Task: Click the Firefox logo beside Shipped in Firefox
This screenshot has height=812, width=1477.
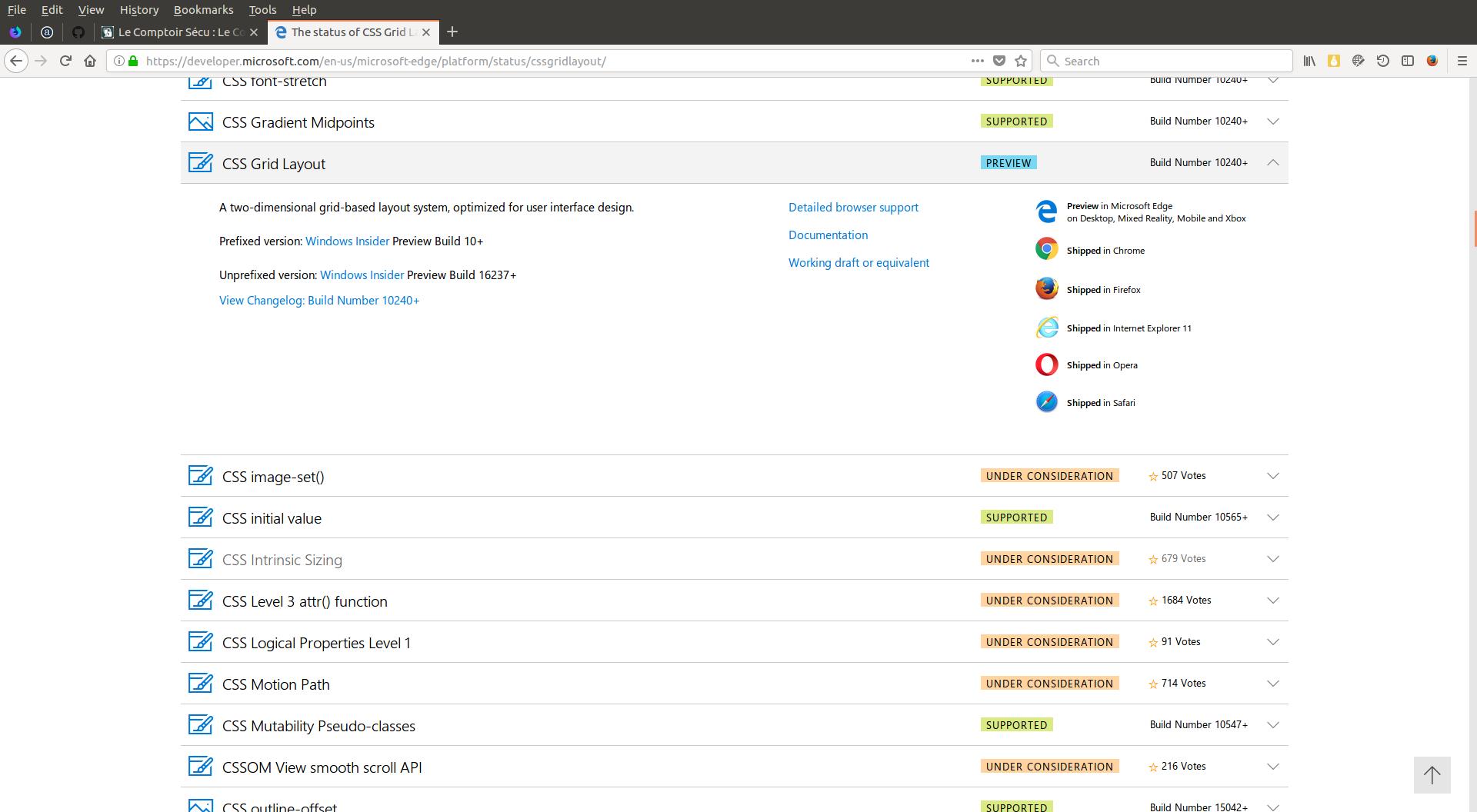Action: point(1046,288)
